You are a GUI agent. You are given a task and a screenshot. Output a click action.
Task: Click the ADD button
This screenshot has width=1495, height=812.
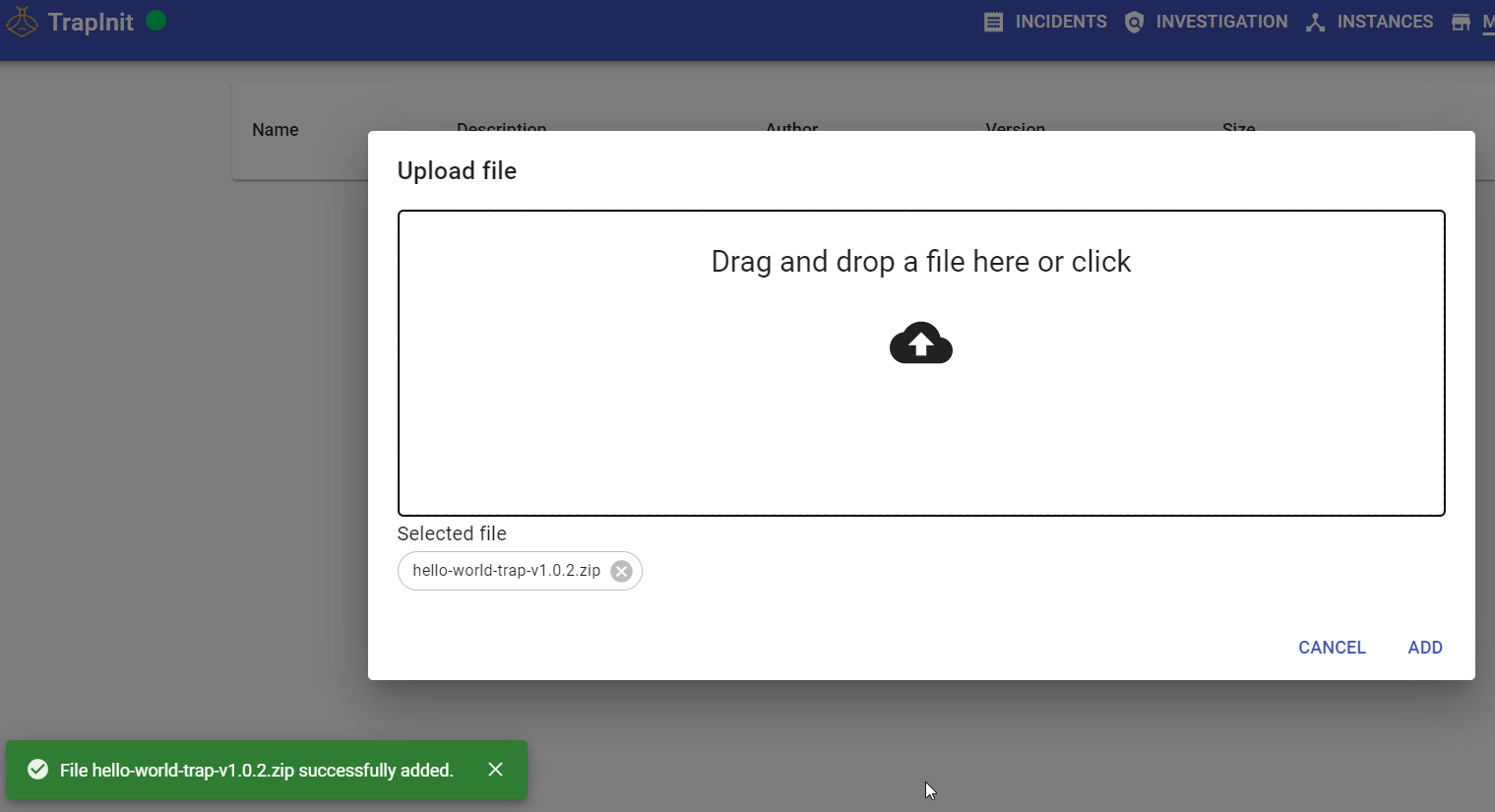coord(1425,647)
